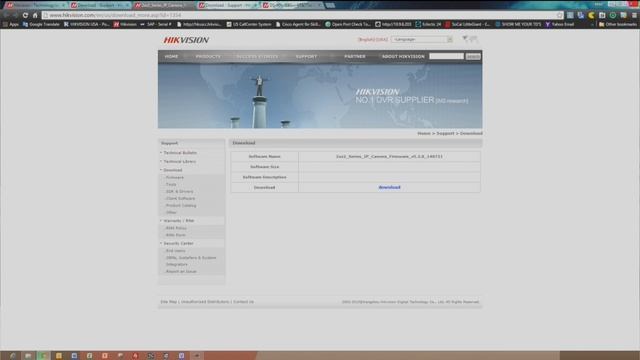This screenshot has width=640, height=360.
Task: Click the green taskbar application icon
Action: click(x=43, y=356)
